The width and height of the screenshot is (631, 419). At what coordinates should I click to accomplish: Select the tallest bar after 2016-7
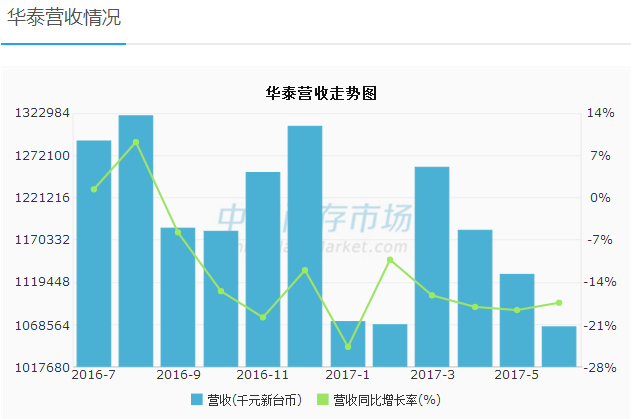pyautogui.click(x=136, y=241)
